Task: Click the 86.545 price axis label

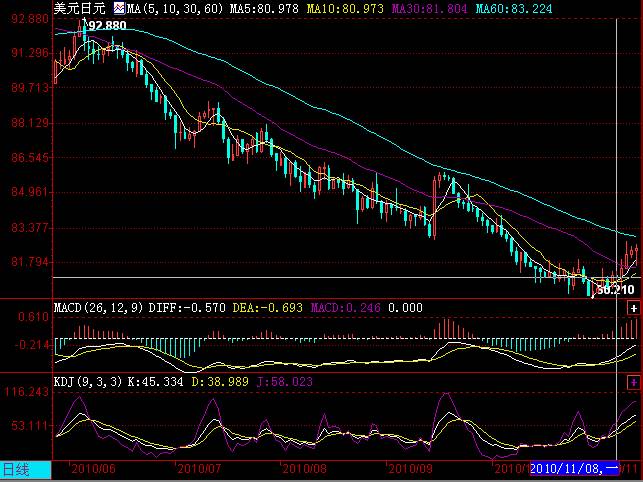Action: [x=30, y=158]
